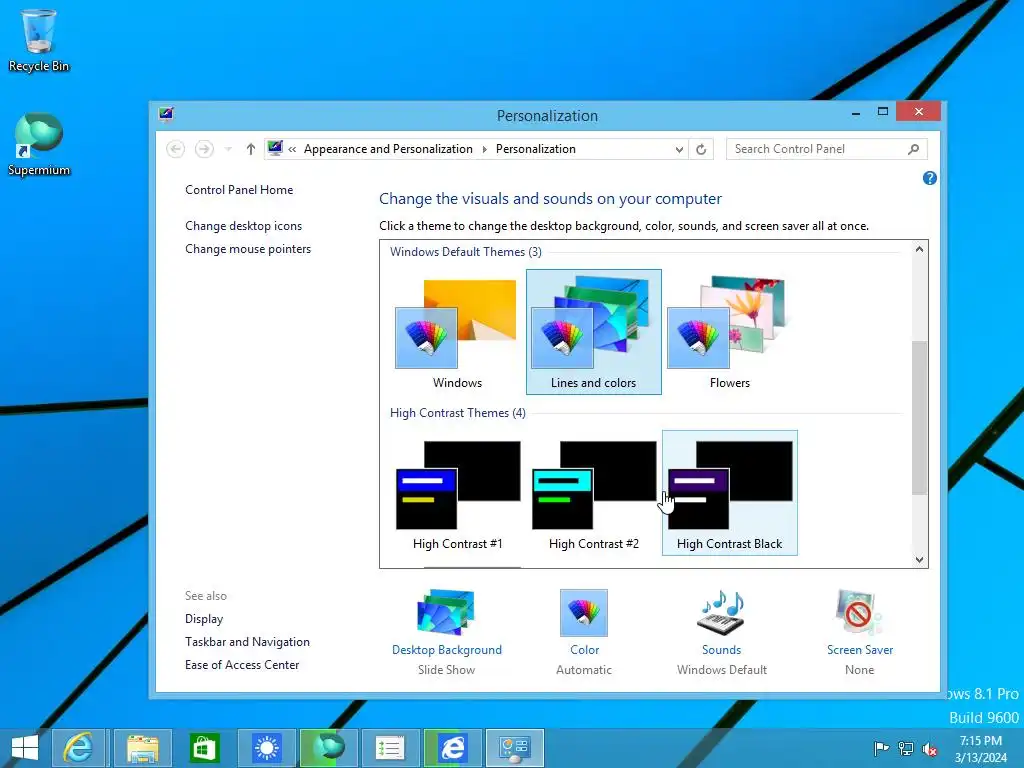This screenshot has width=1024, height=768.
Task: Open the address bar history dropdown
Action: coord(679,150)
